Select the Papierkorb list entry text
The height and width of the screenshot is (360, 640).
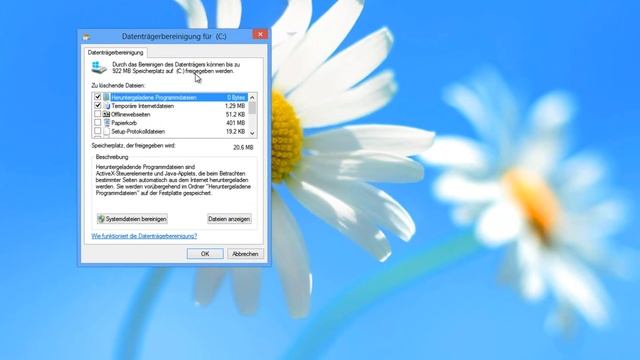(124, 123)
